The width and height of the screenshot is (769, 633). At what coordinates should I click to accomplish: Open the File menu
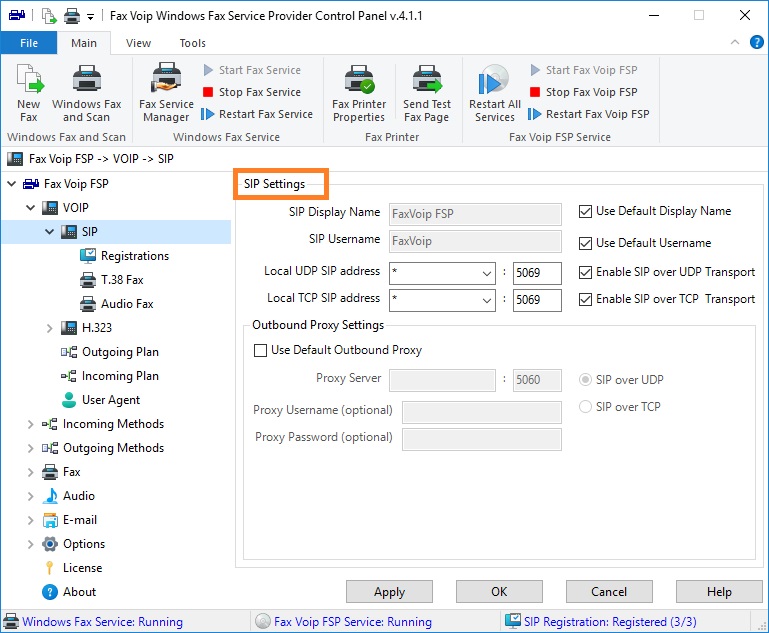(x=29, y=43)
